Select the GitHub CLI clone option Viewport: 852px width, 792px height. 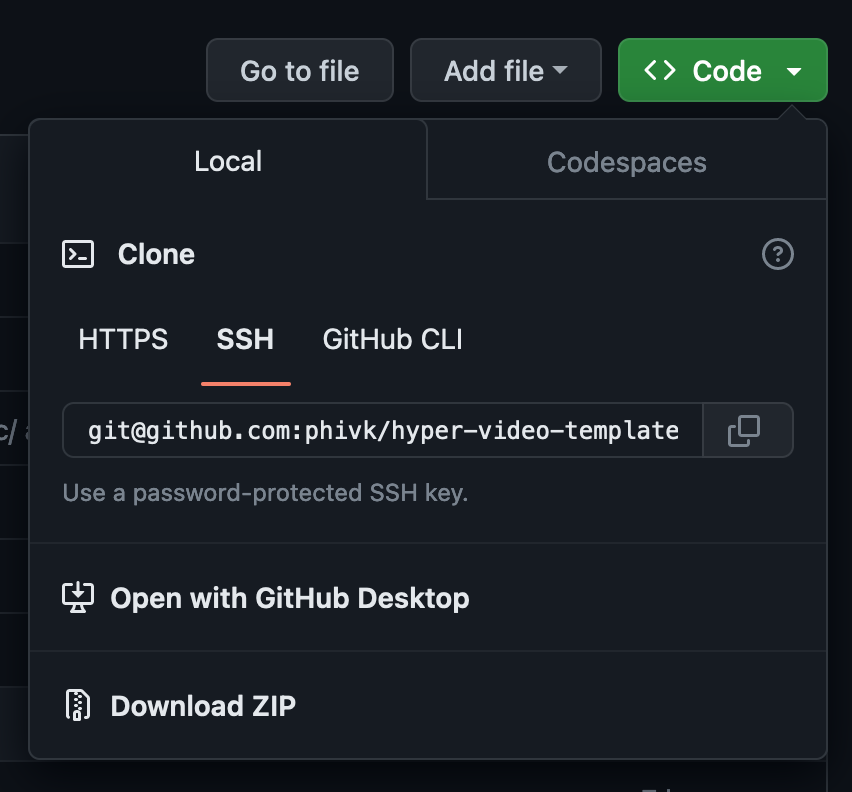pyautogui.click(x=392, y=340)
